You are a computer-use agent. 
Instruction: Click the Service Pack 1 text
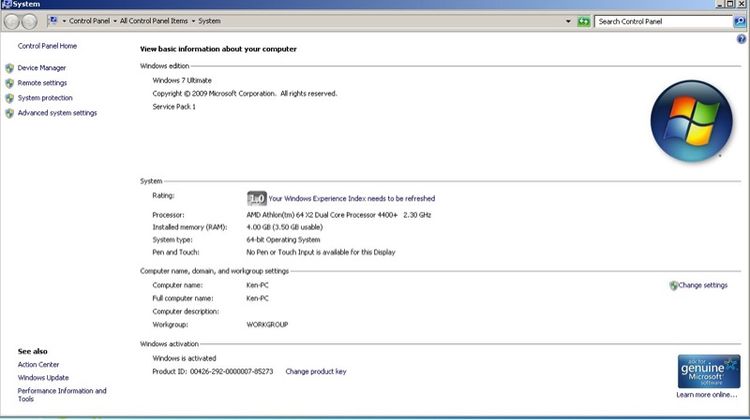tap(174, 107)
